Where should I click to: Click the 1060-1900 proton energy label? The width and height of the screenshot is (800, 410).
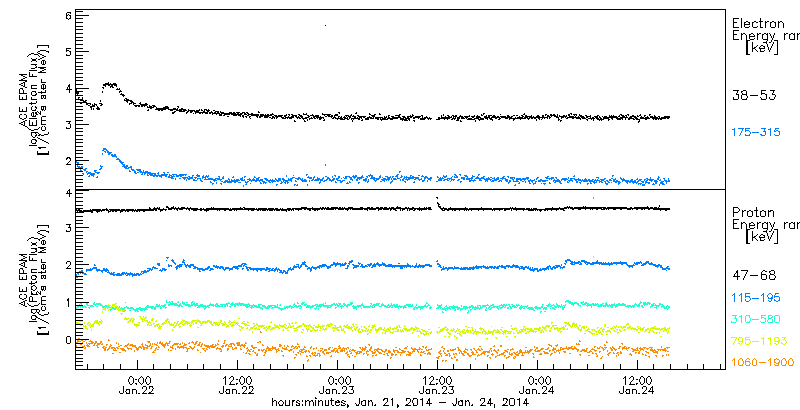click(x=763, y=363)
